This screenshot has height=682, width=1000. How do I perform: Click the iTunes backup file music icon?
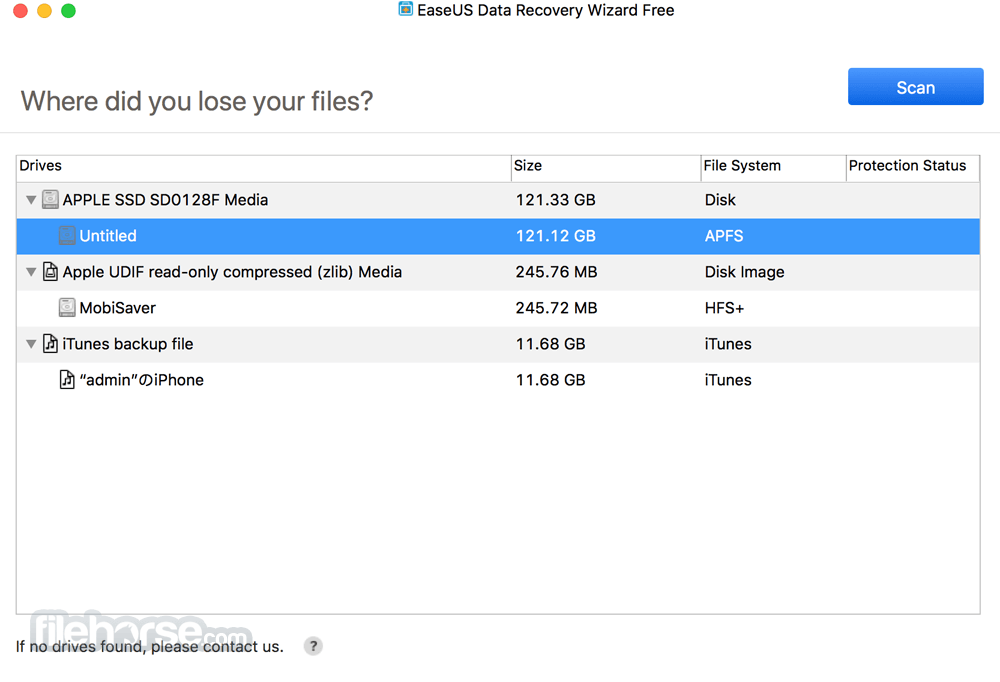50,344
